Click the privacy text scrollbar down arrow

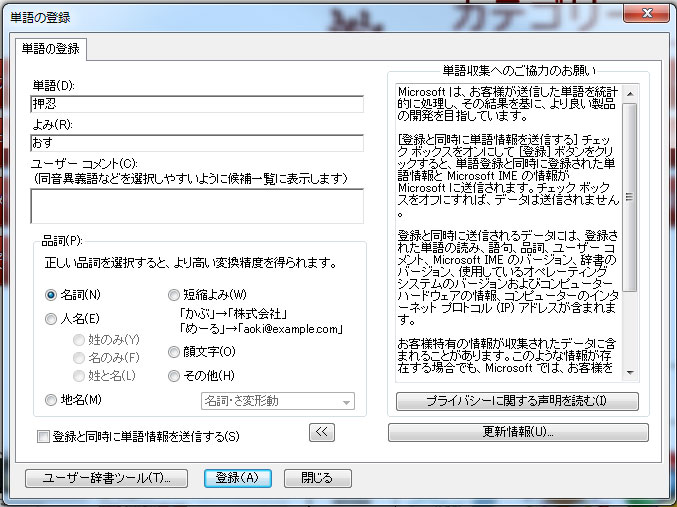pos(630,372)
